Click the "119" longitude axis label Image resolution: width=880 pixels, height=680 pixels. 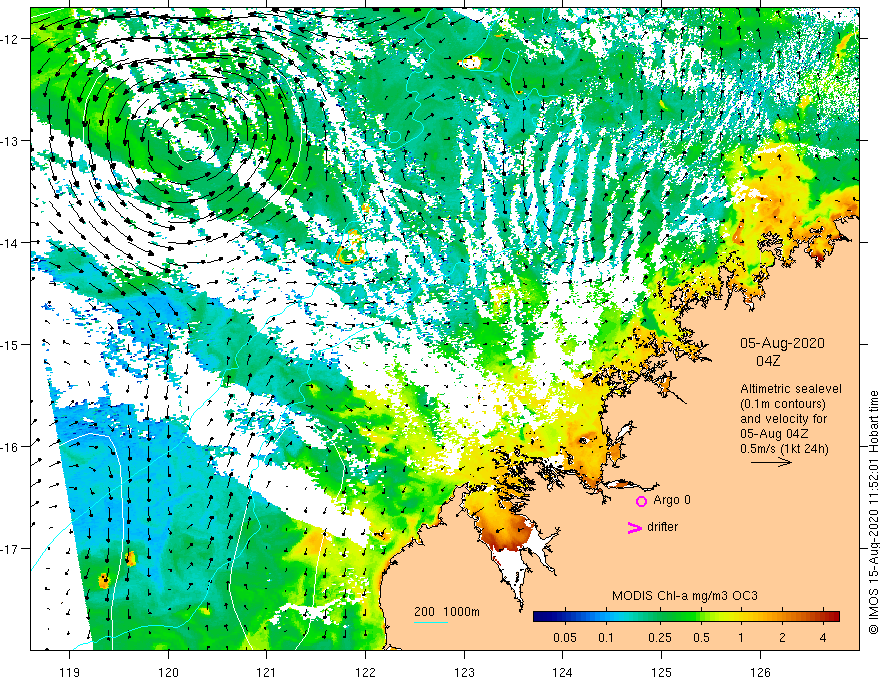(70, 672)
